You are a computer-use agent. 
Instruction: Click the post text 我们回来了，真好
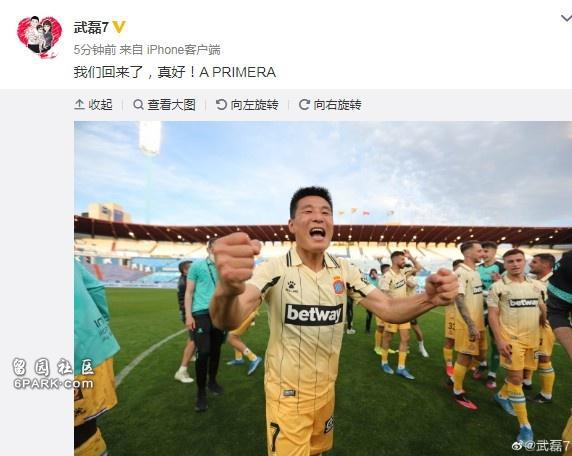point(135,72)
